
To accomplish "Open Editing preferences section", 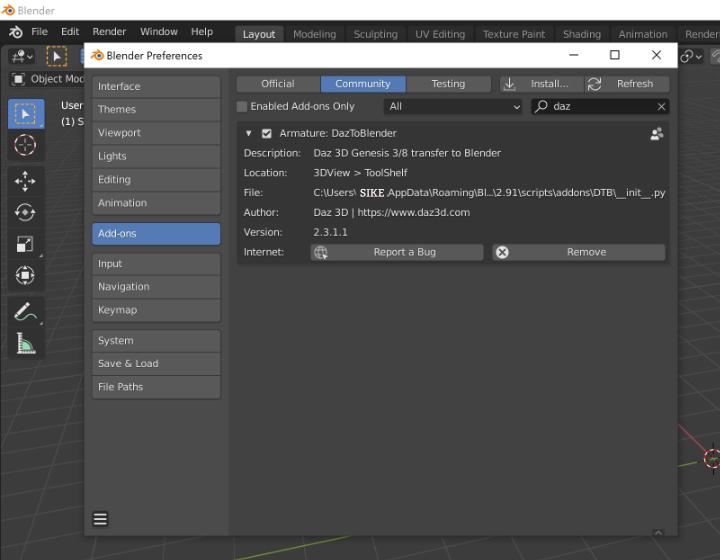I will point(156,180).
